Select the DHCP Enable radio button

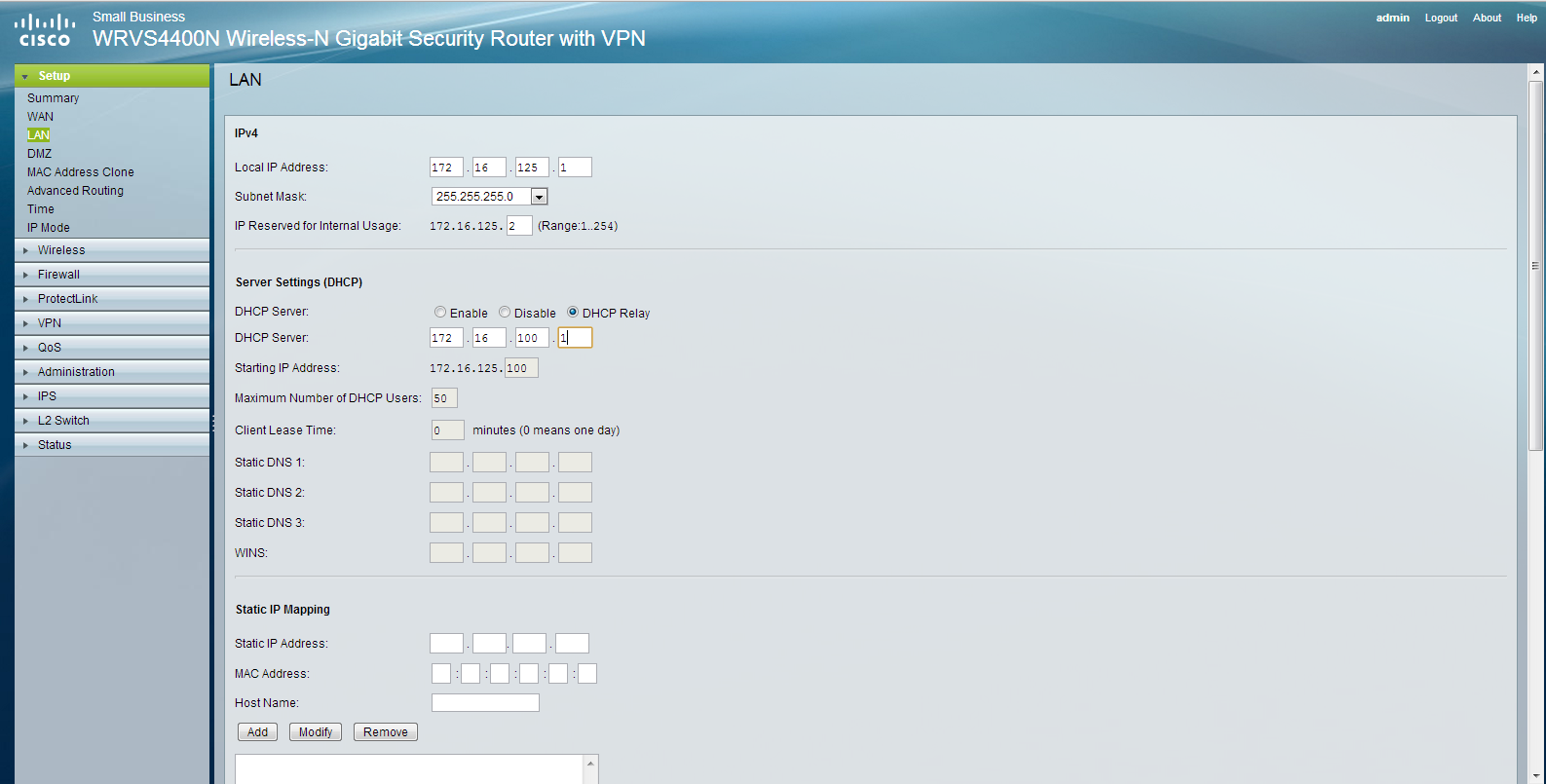pyautogui.click(x=440, y=313)
